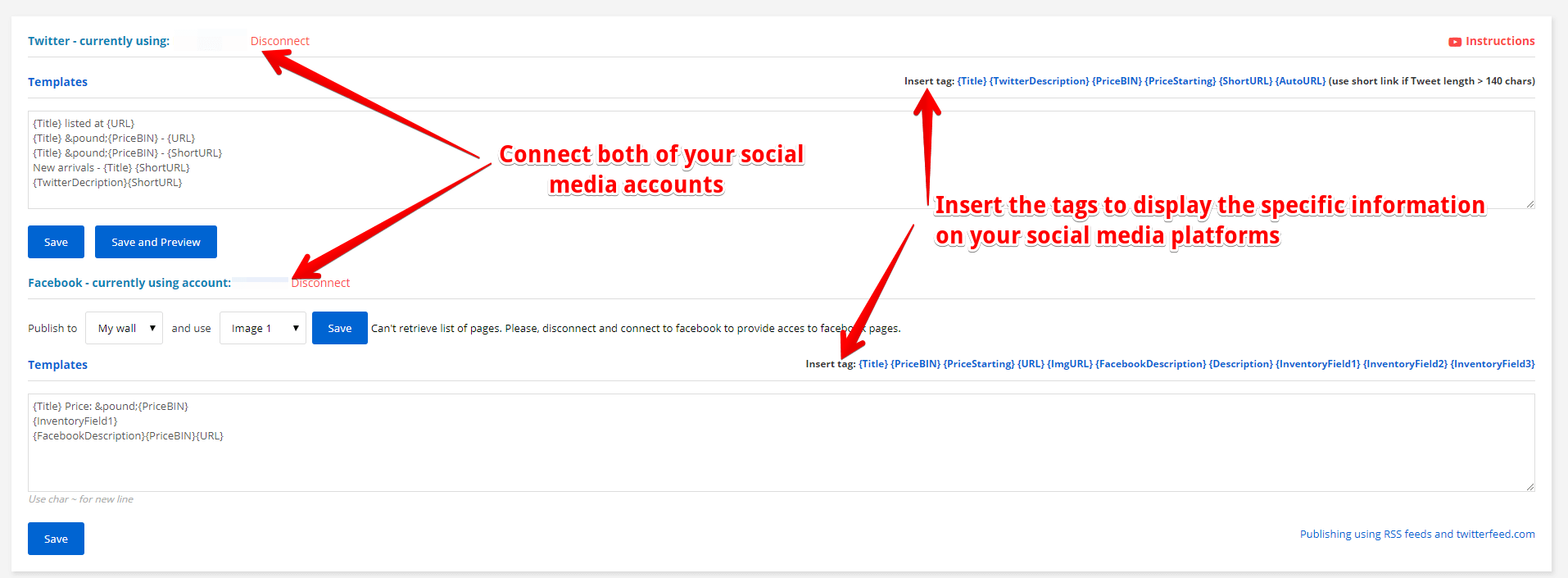Viewport: 1568px width, 578px height.
Task: Save the Facebook templates at the bottom
Action: click(x=56, y=539)
